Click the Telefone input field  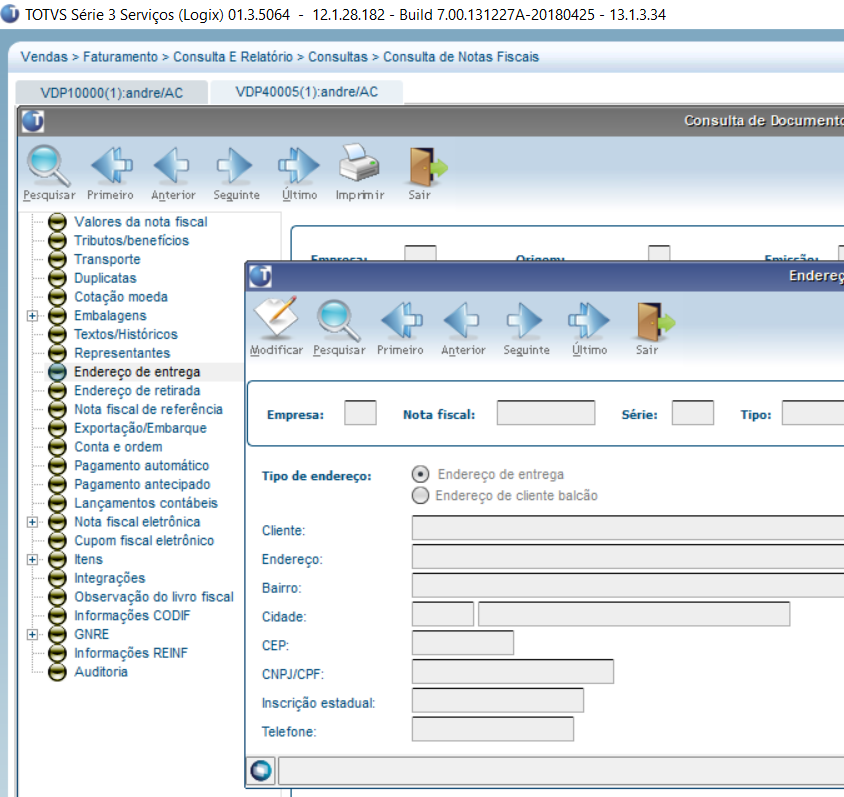493,729
